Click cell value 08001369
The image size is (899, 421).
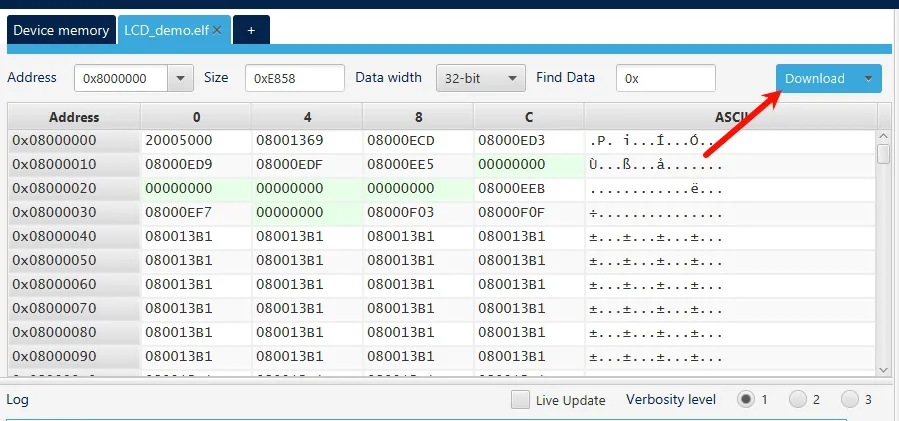point(307,141)
